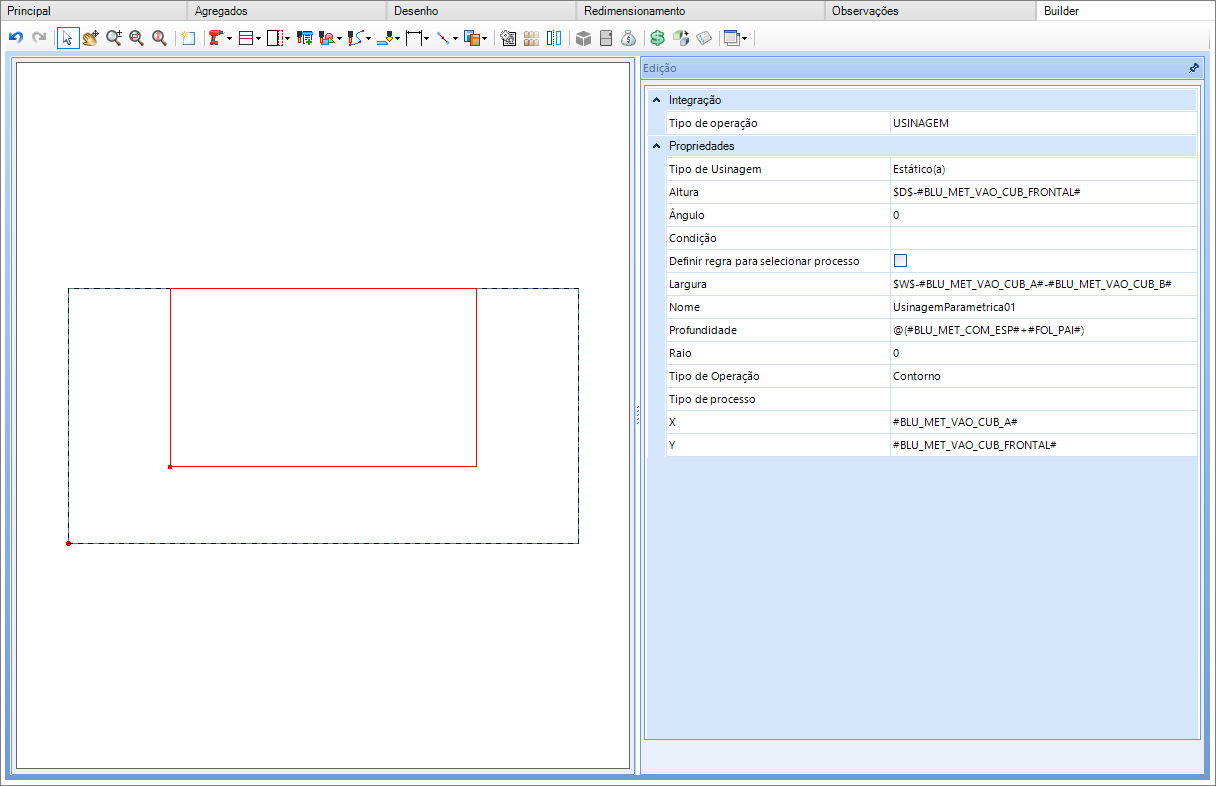Collapse the Propriedades section

(x=656, y=146)
